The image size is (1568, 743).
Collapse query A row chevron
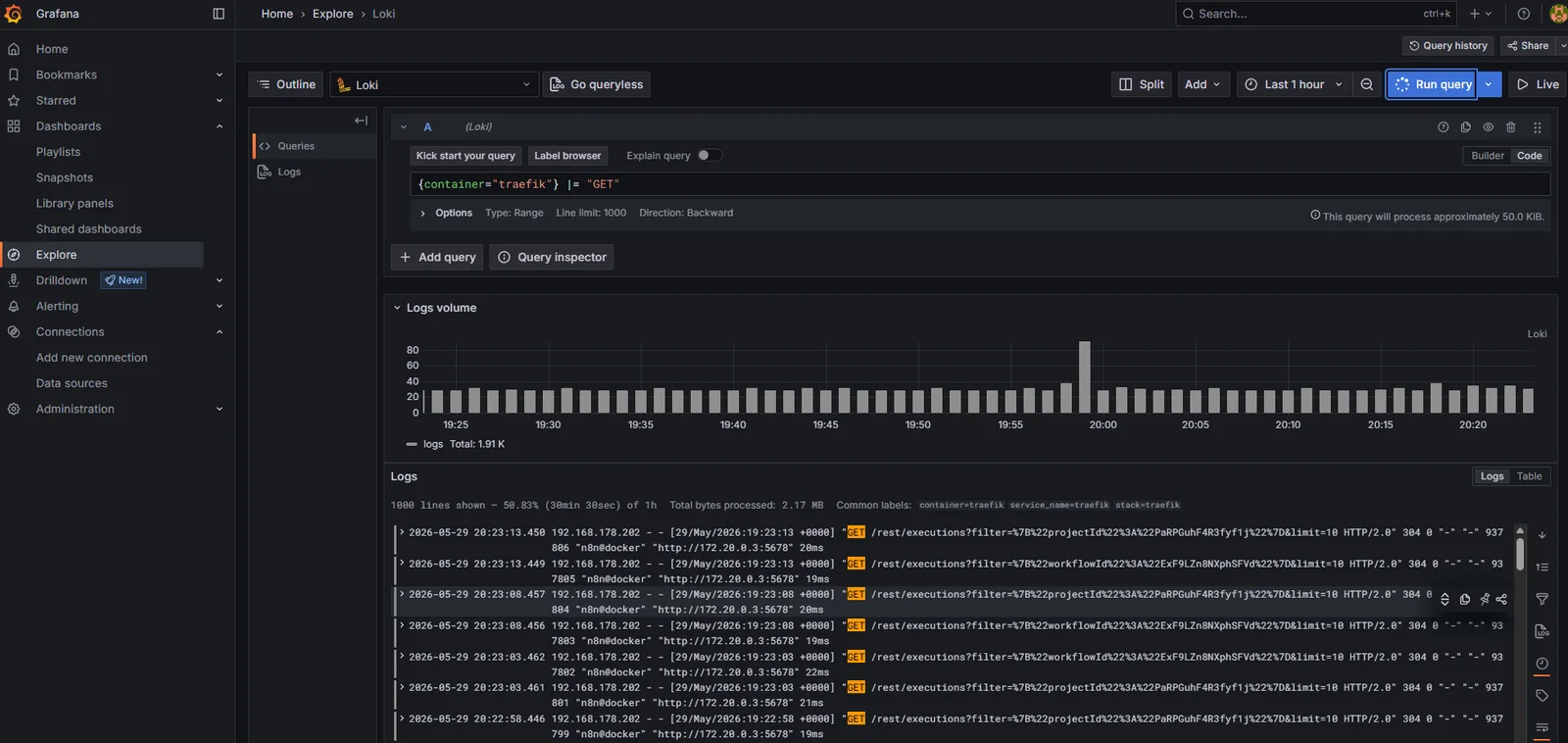[x=403, y=127]
